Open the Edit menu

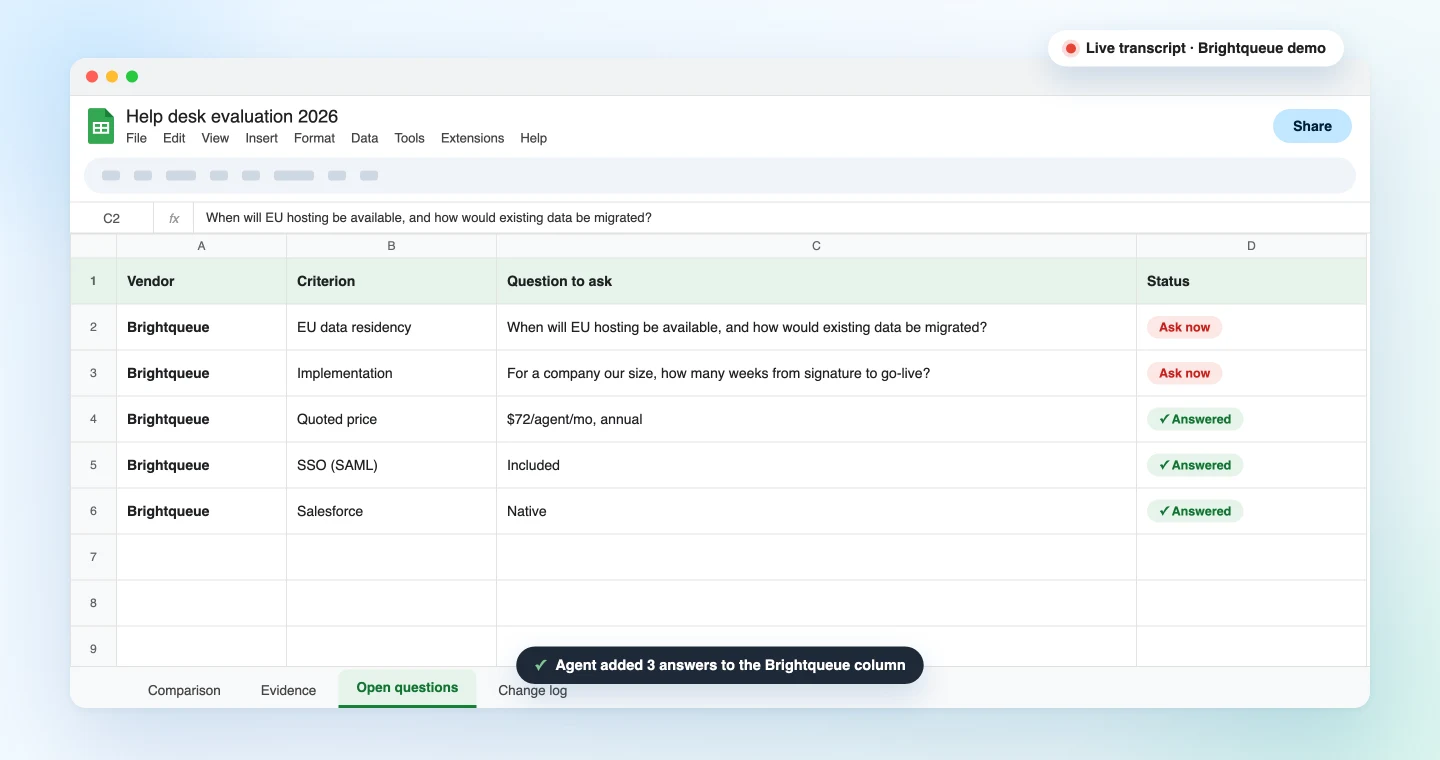point(174,138)
